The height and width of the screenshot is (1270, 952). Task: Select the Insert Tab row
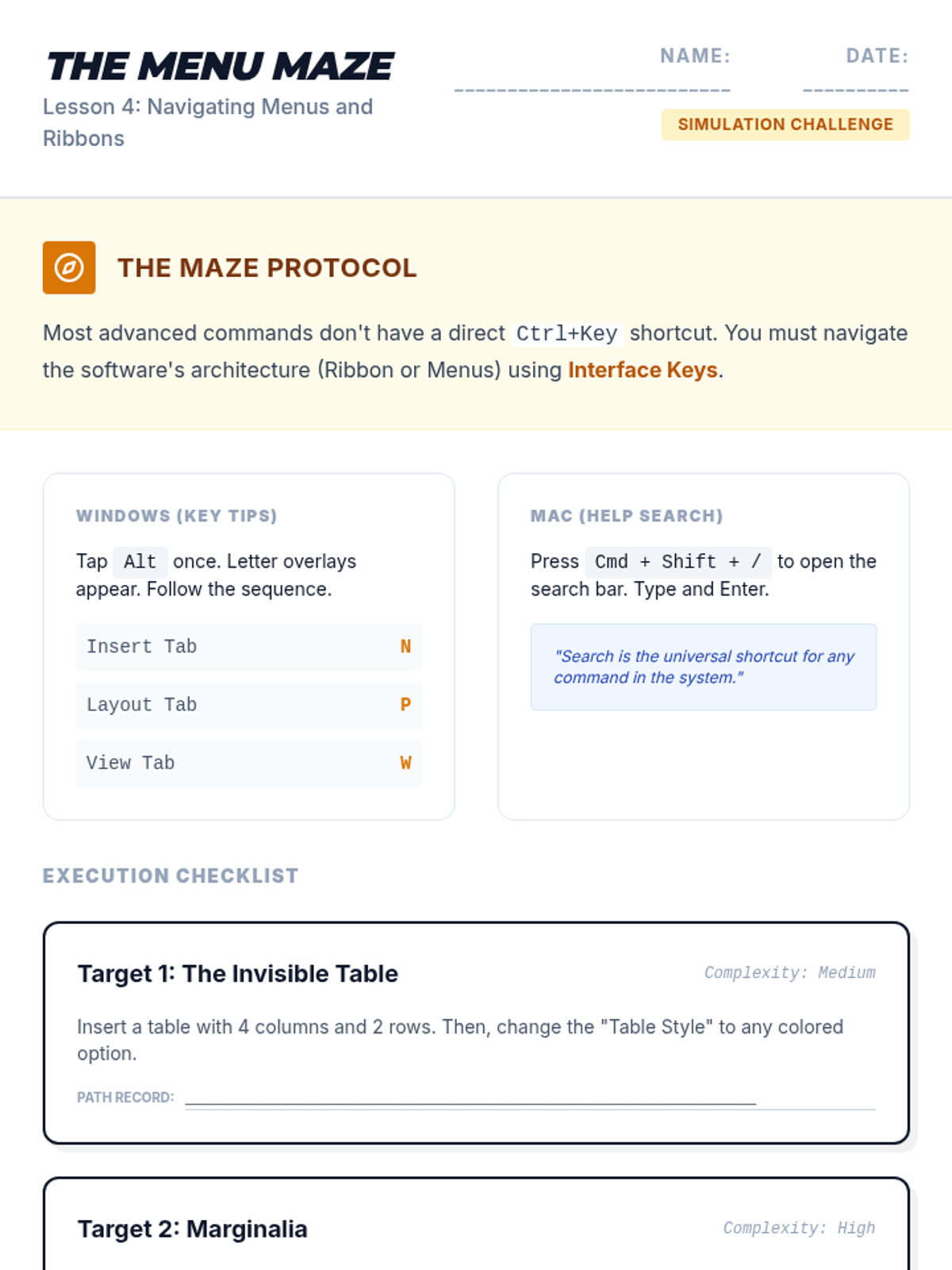[248, 647]
